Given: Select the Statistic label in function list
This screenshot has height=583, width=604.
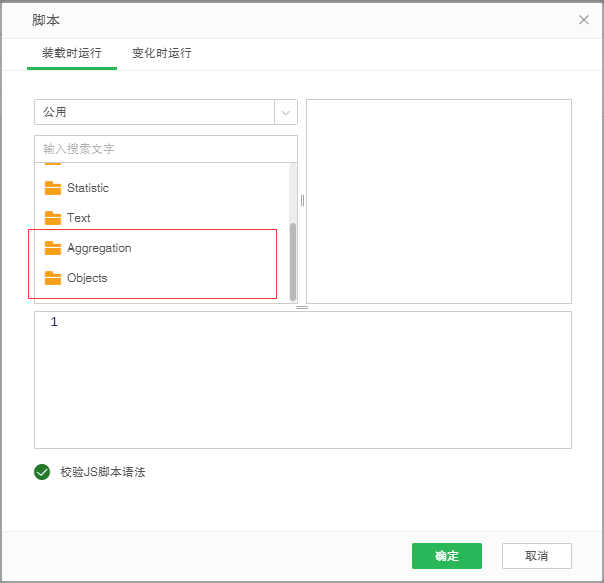Looking at the screenshot, I should tap(88, 188).
